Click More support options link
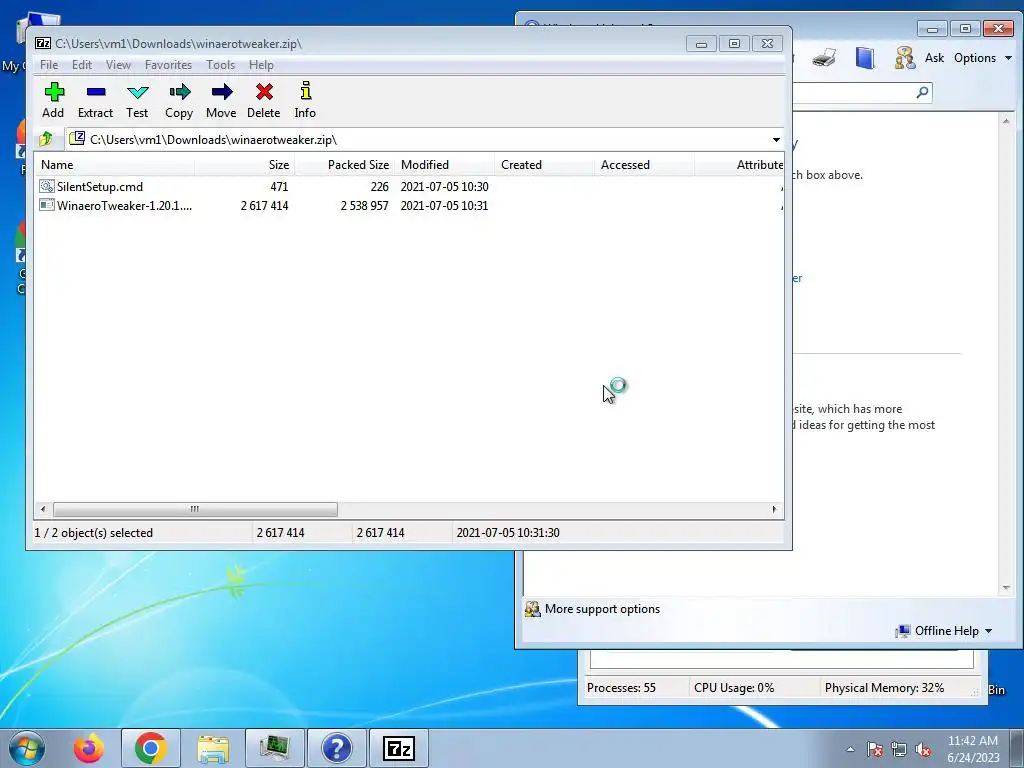The height and width of the screenshot is (768, 1024). click(602, 609)
